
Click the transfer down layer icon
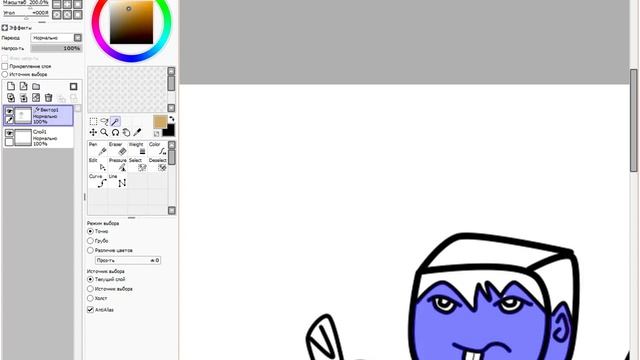[11, 98]
